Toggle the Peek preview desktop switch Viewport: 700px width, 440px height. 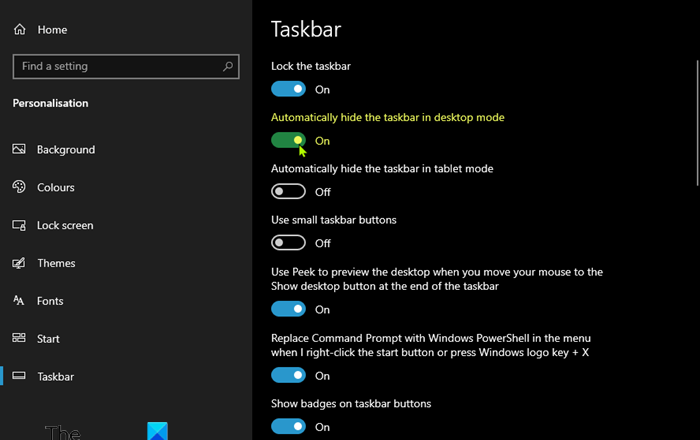(x=288, y=310)
